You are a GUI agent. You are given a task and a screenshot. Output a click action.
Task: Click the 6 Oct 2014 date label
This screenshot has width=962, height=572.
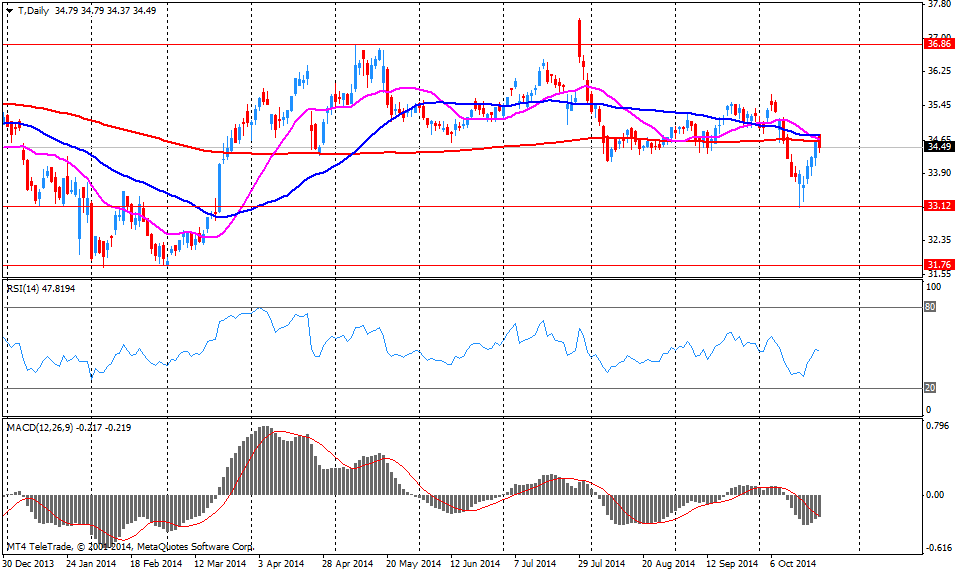793,563
